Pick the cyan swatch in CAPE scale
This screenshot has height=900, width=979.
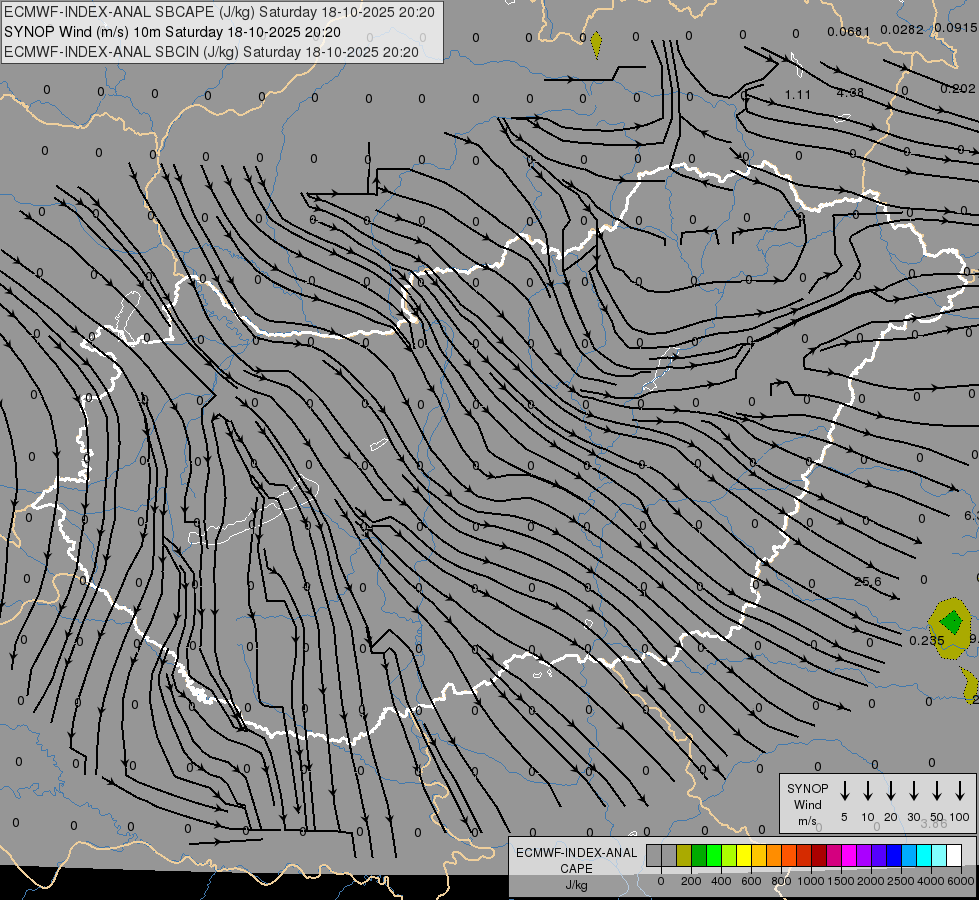(x=925, y=855)
